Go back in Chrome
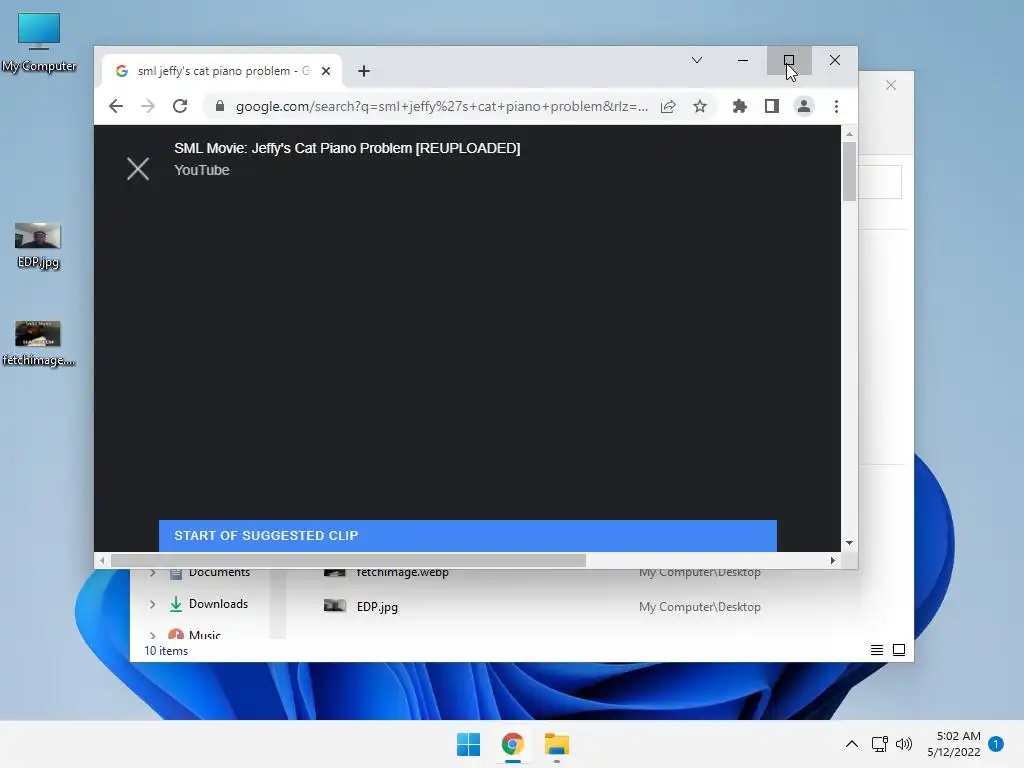The image size is (1024, 768). coord(116,106)
